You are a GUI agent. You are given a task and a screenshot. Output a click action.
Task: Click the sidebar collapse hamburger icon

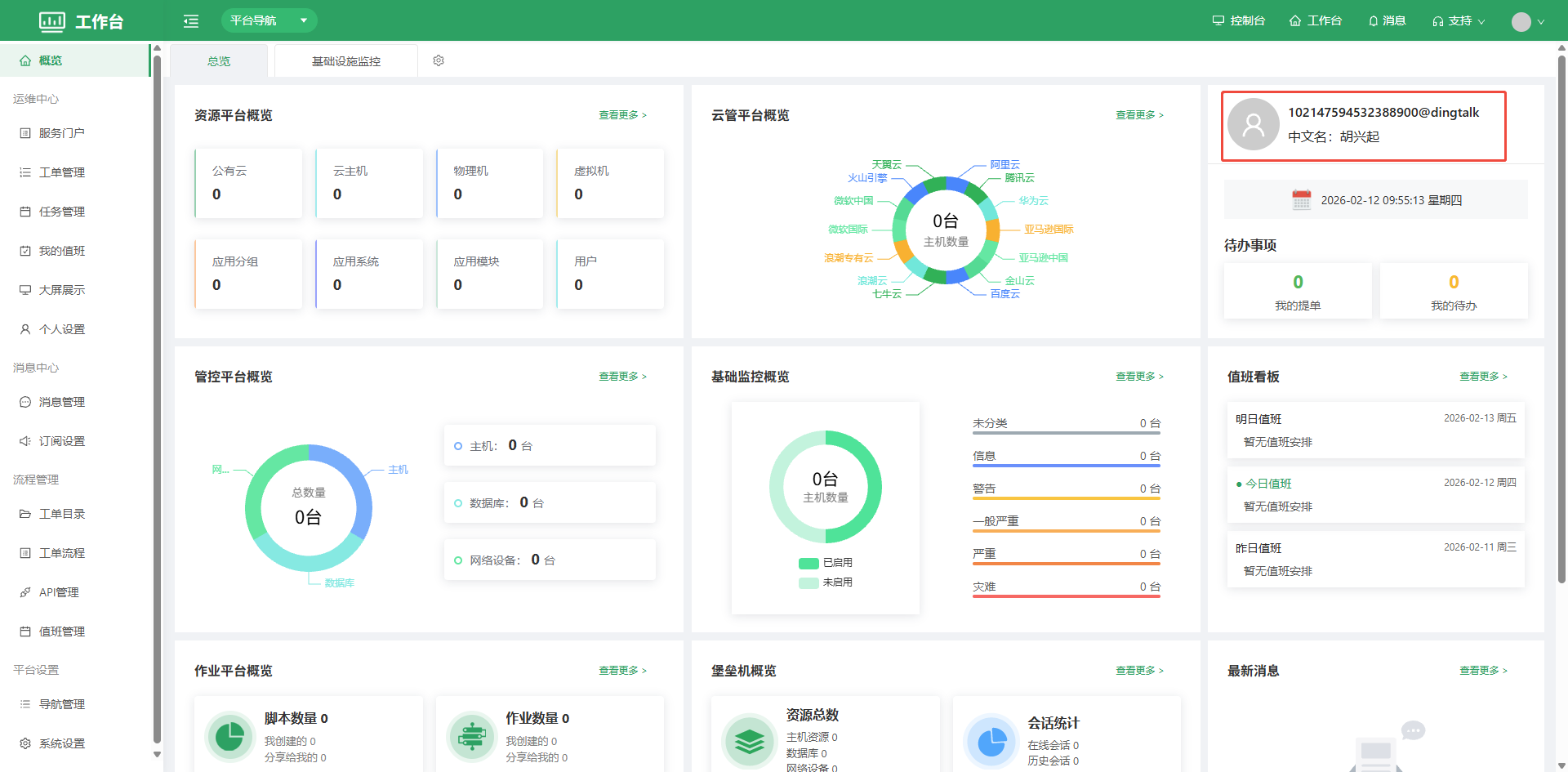click(191, 21)
